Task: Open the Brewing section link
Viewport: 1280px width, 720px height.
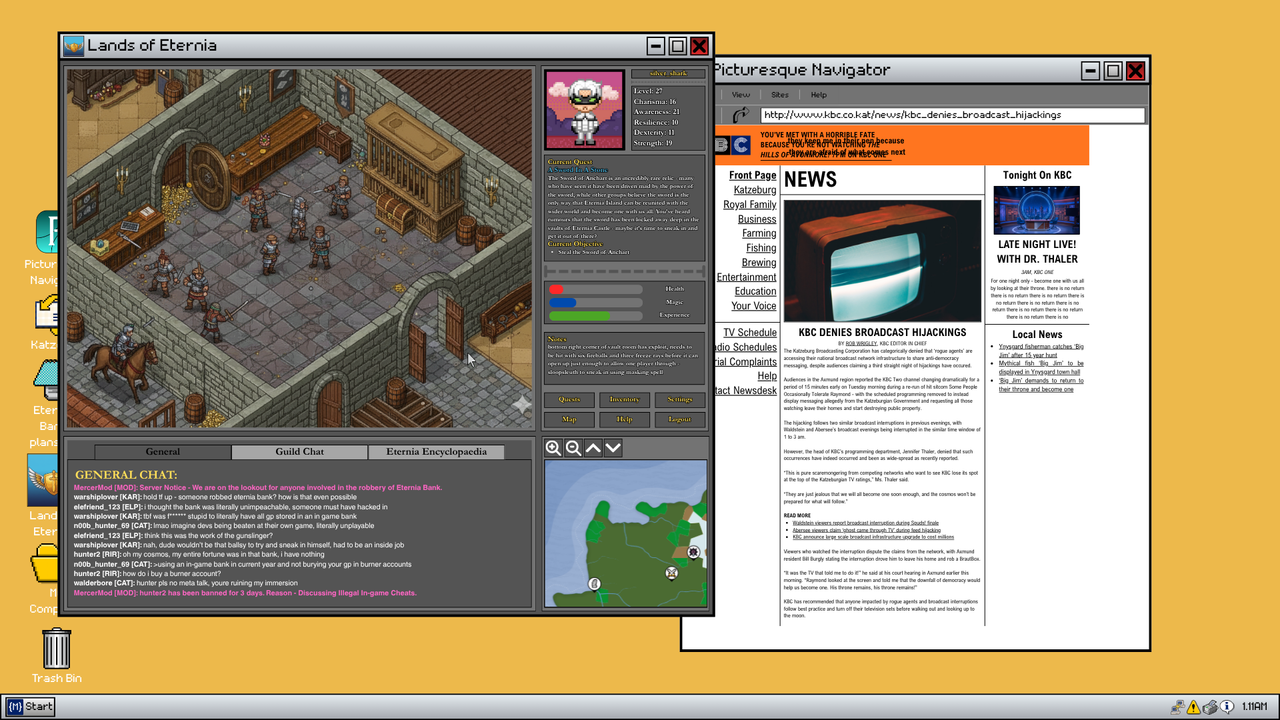Action: pos(759,263)
